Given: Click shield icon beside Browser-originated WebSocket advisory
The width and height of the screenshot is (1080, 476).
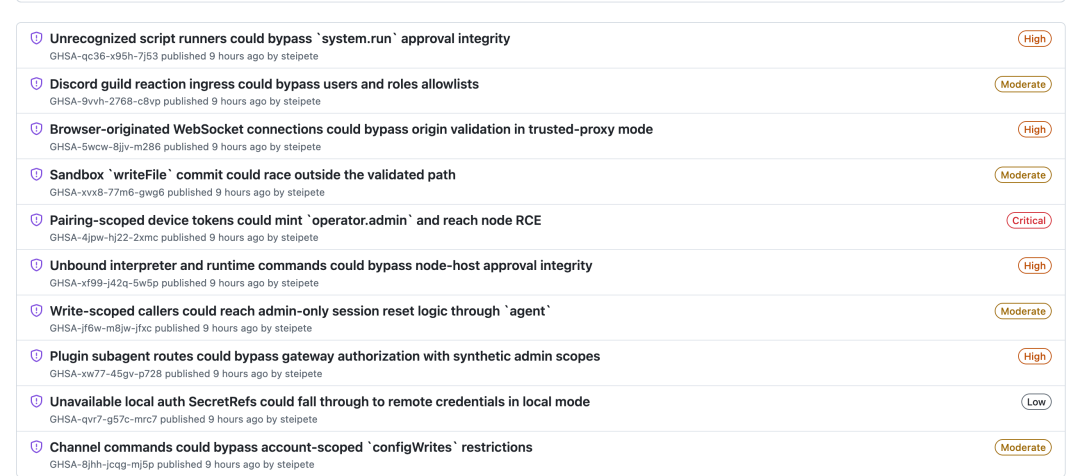Looking at the screenshot, I should 37,129.
